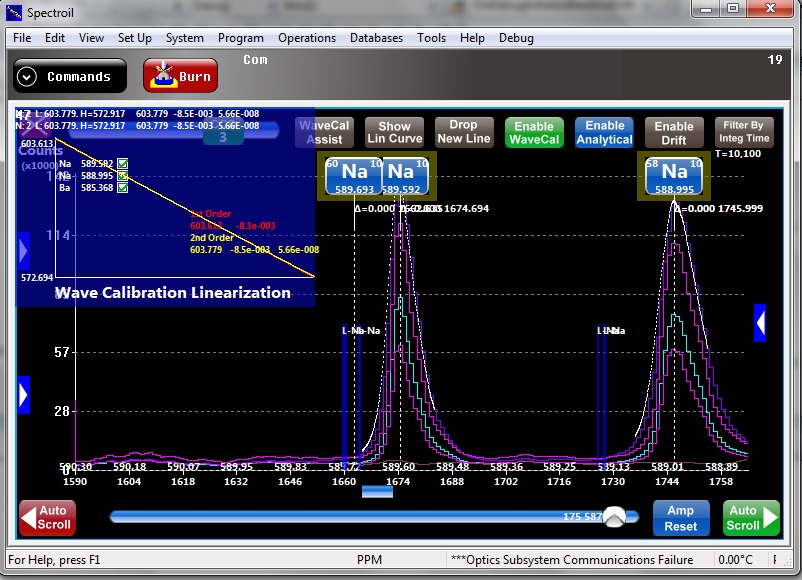The width and height of the screenshot is (802, 580).
Task: Uncheck the Na 589.592 calibration checkbox
Action: point(122,163)
